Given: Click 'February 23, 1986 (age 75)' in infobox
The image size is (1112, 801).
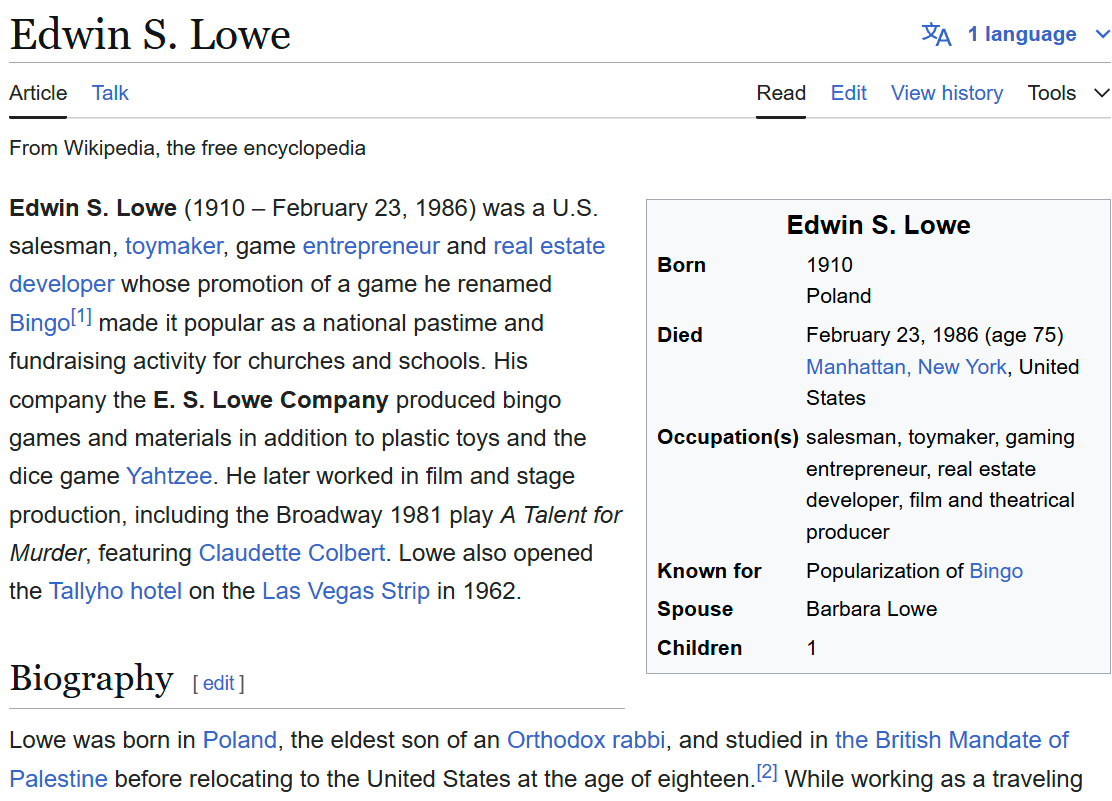Looking at the screenshot, I should tap(935, 335).
